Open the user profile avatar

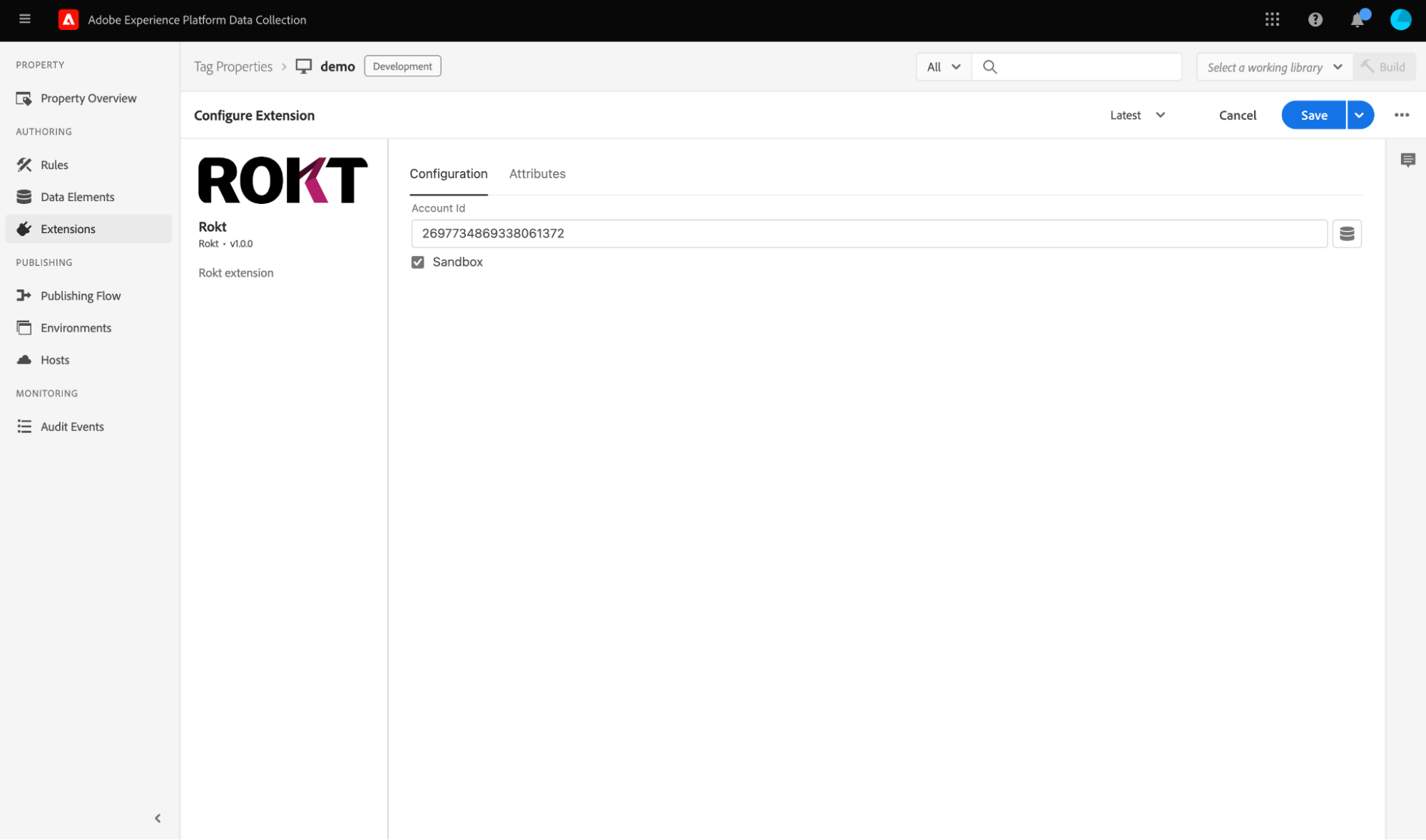point(1400,20)
